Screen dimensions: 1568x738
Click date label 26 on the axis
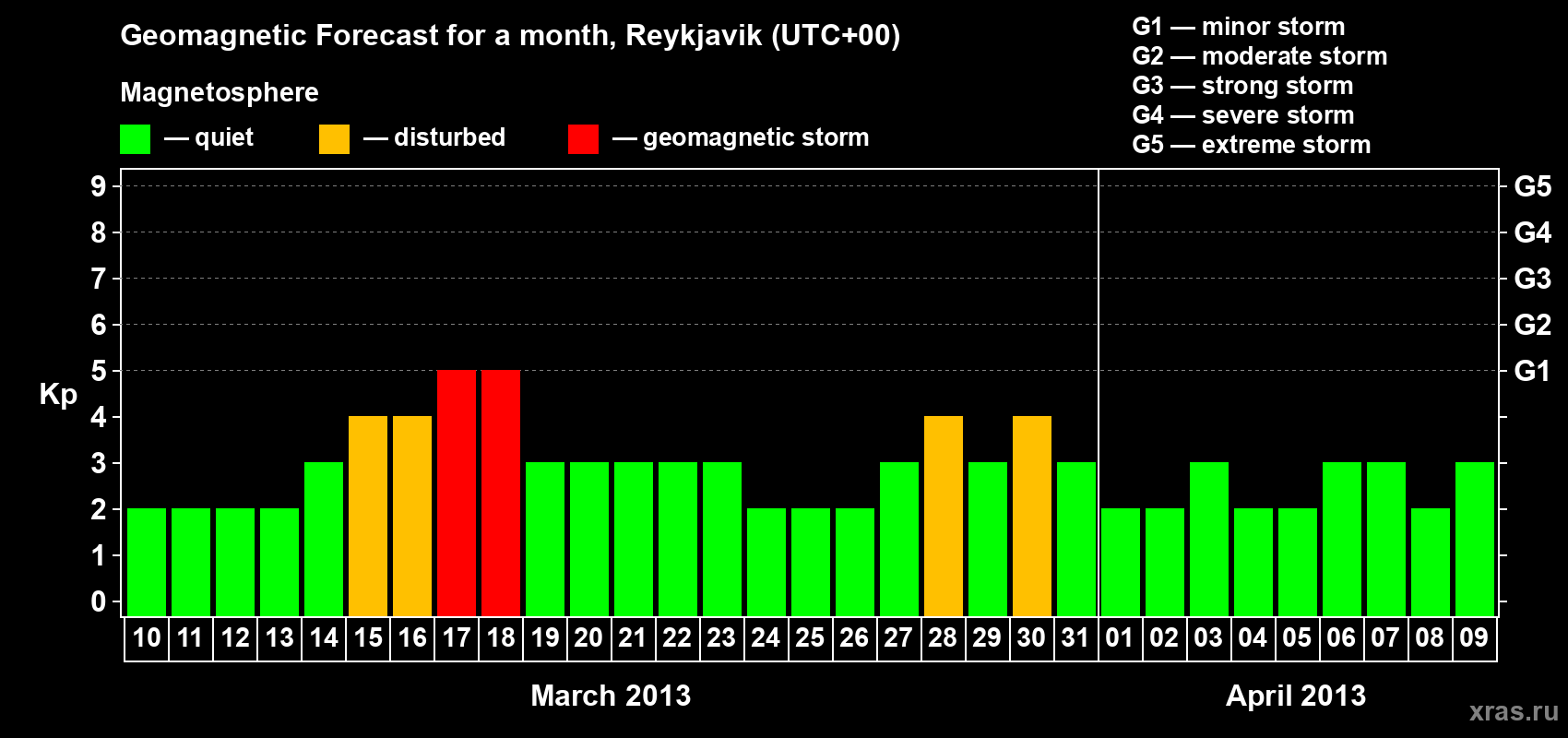pyautogui.click(x=854, y=637)
